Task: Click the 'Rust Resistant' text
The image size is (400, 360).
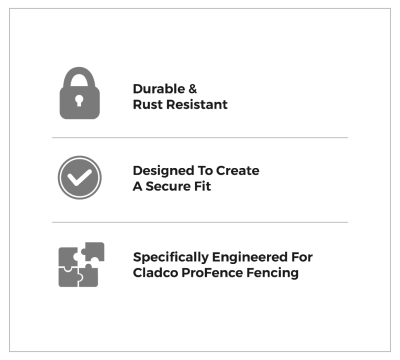Action: (x=180, y=105)
